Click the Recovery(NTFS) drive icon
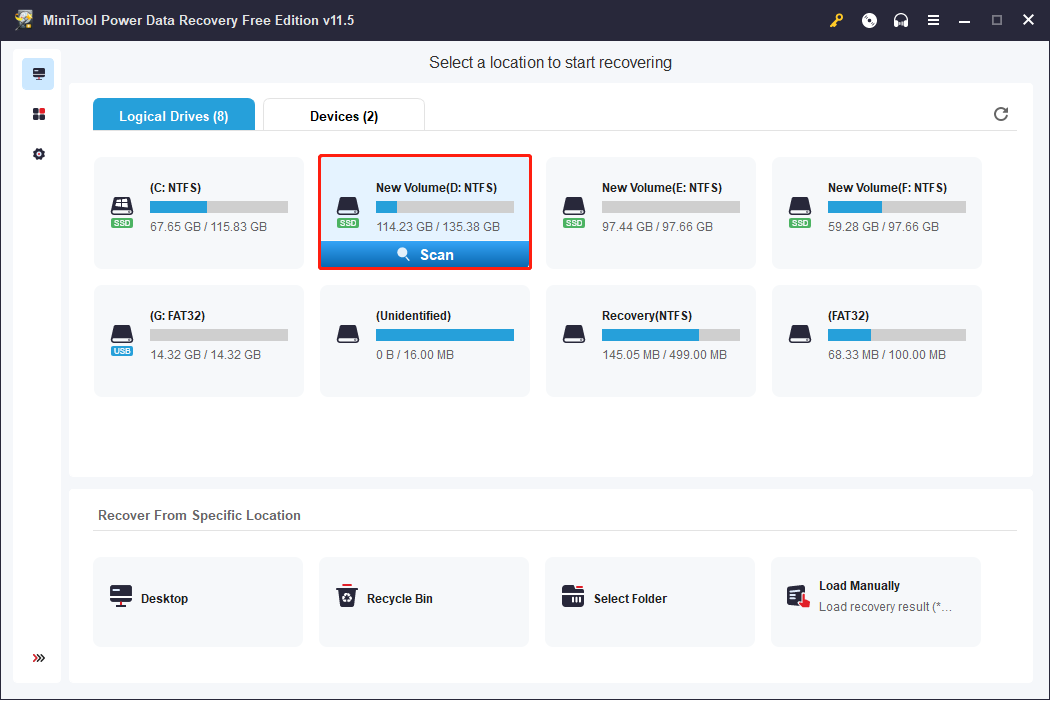 point(574,334)
